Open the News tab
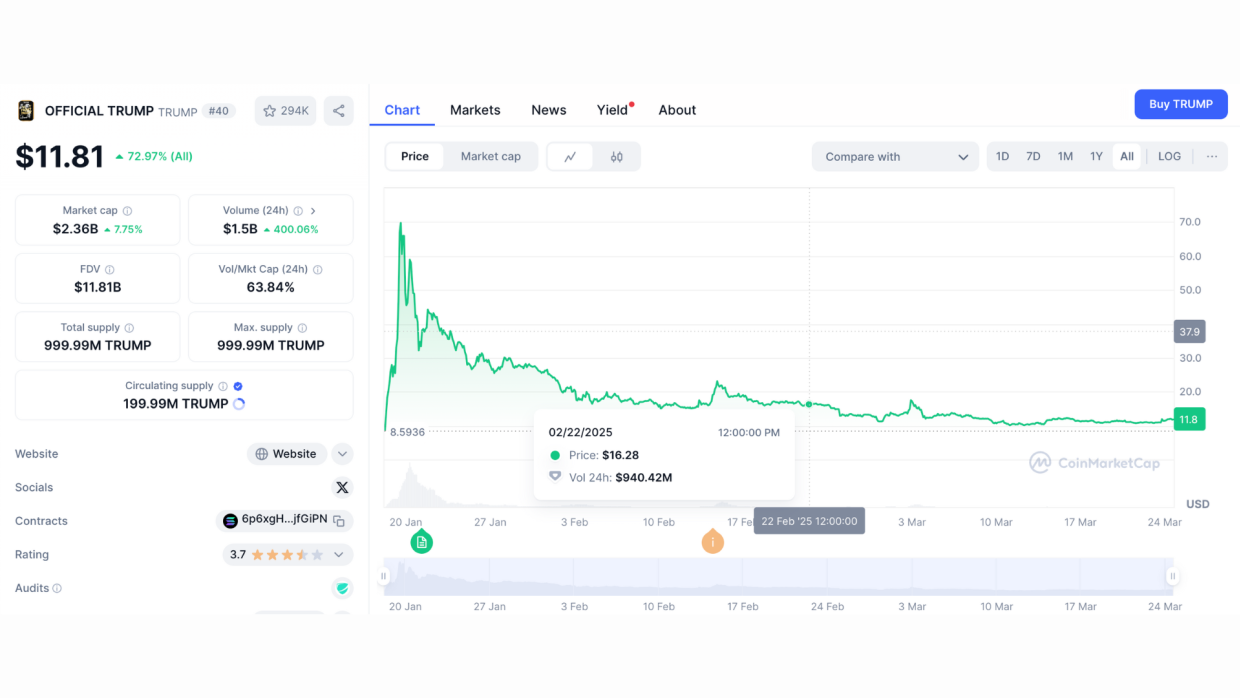This screenshot has height=698, width=1240. click(549, 110)
